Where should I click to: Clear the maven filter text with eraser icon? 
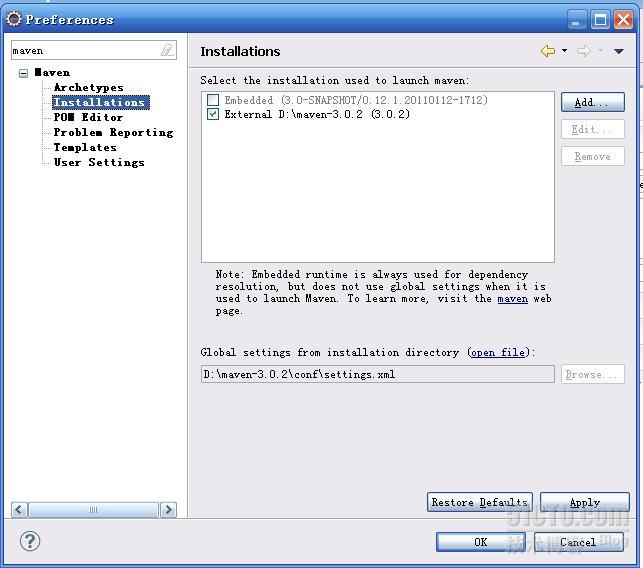click(x=167, y=50)
